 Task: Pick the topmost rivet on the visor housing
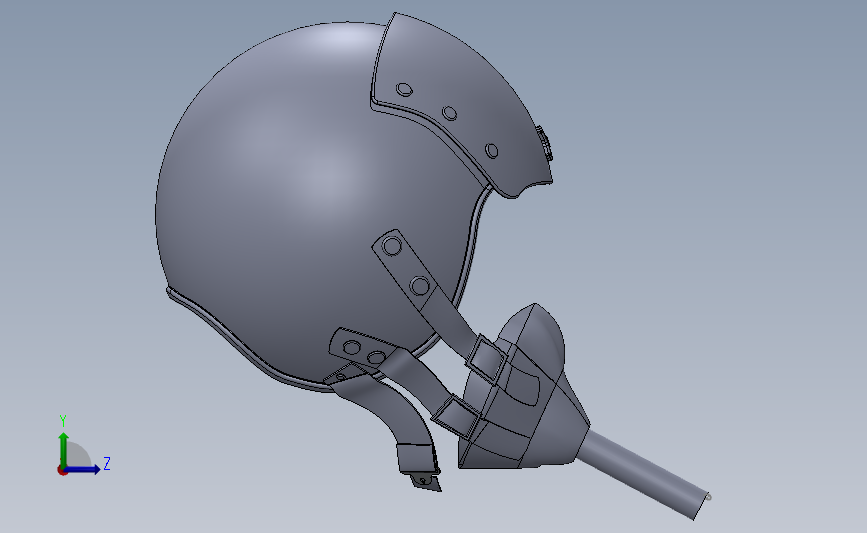tap(404, 90)
